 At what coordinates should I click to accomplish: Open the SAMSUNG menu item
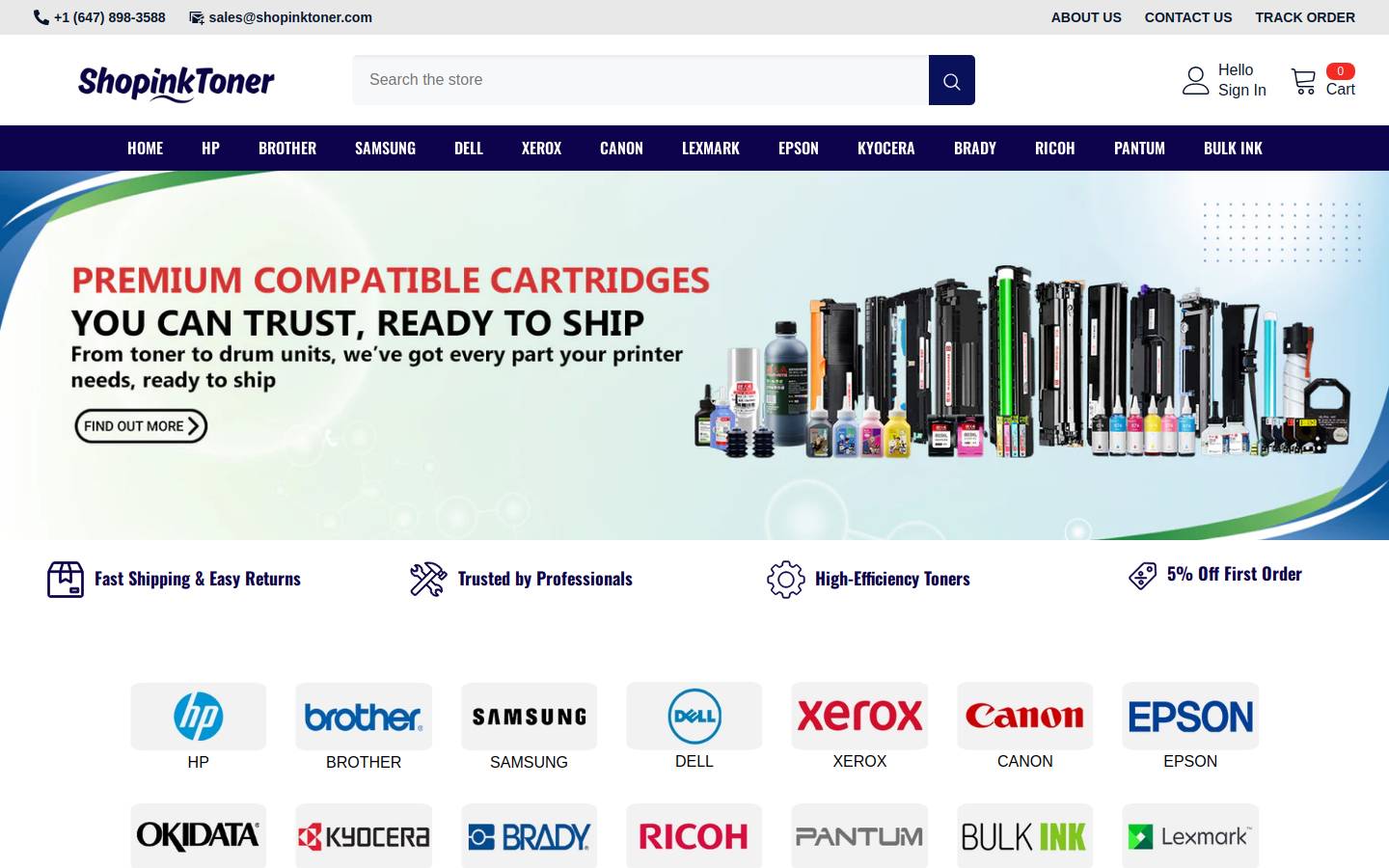click(x=386, y=148)
